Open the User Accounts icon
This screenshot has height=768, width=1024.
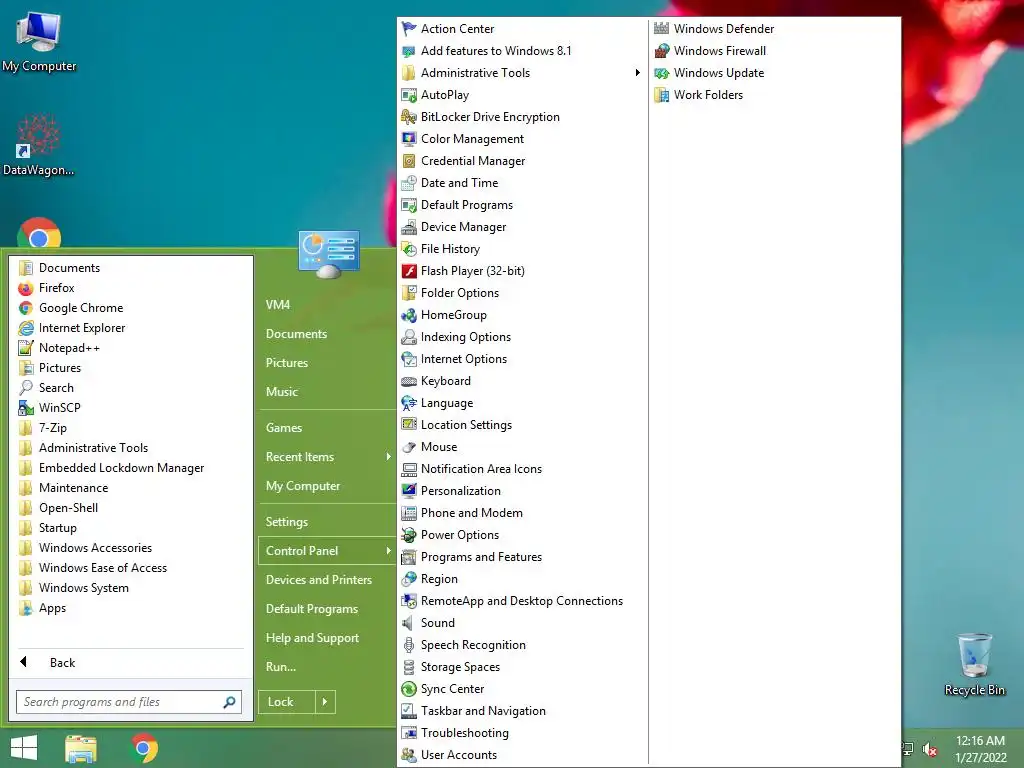pos(409,755)
